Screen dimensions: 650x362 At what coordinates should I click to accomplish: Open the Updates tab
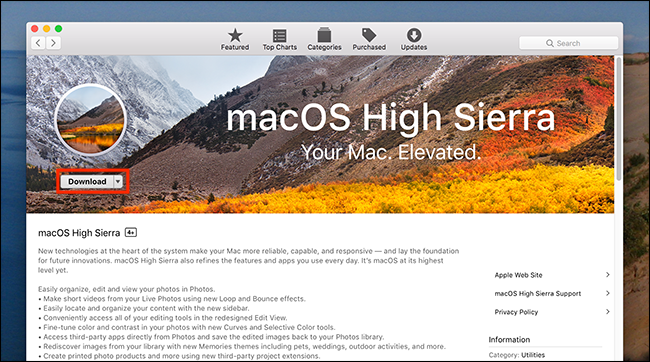coord(414,40)
